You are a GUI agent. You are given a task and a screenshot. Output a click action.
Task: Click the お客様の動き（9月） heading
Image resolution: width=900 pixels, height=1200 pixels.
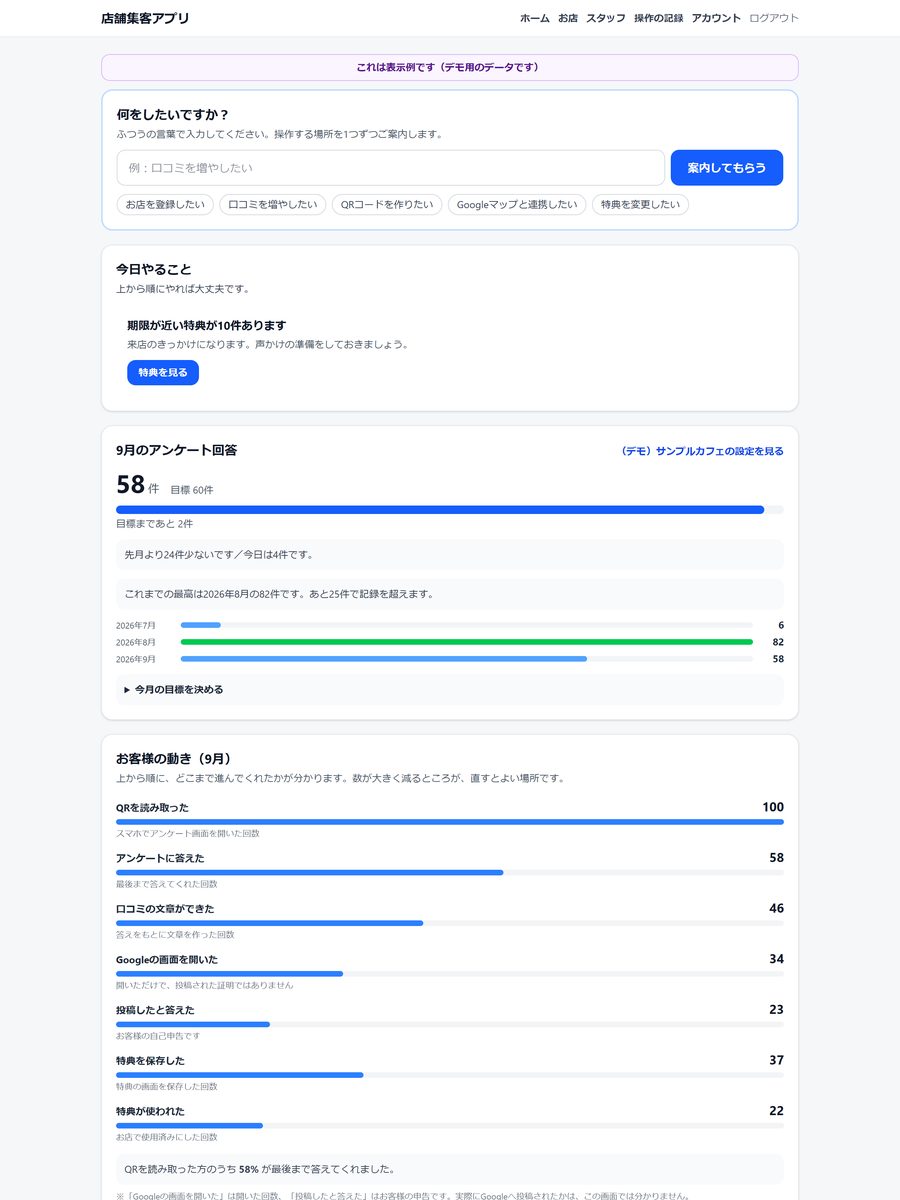(174, 759)
